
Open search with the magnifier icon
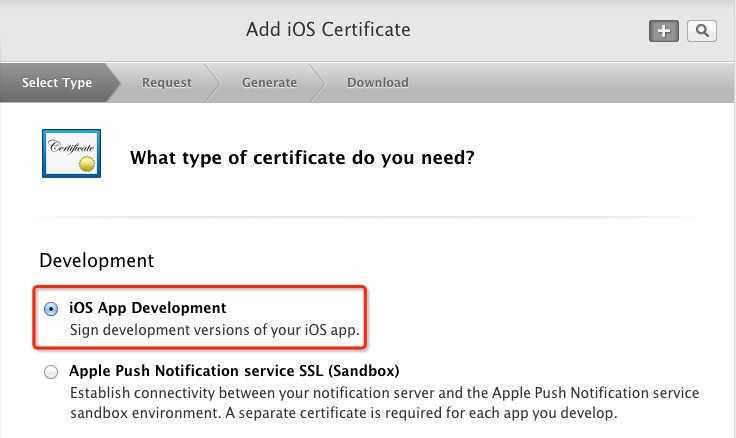[x=702, y=31]
